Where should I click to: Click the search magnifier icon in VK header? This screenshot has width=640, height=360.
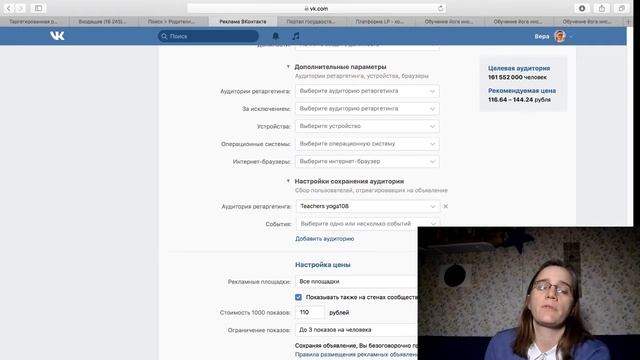(164, 36)
